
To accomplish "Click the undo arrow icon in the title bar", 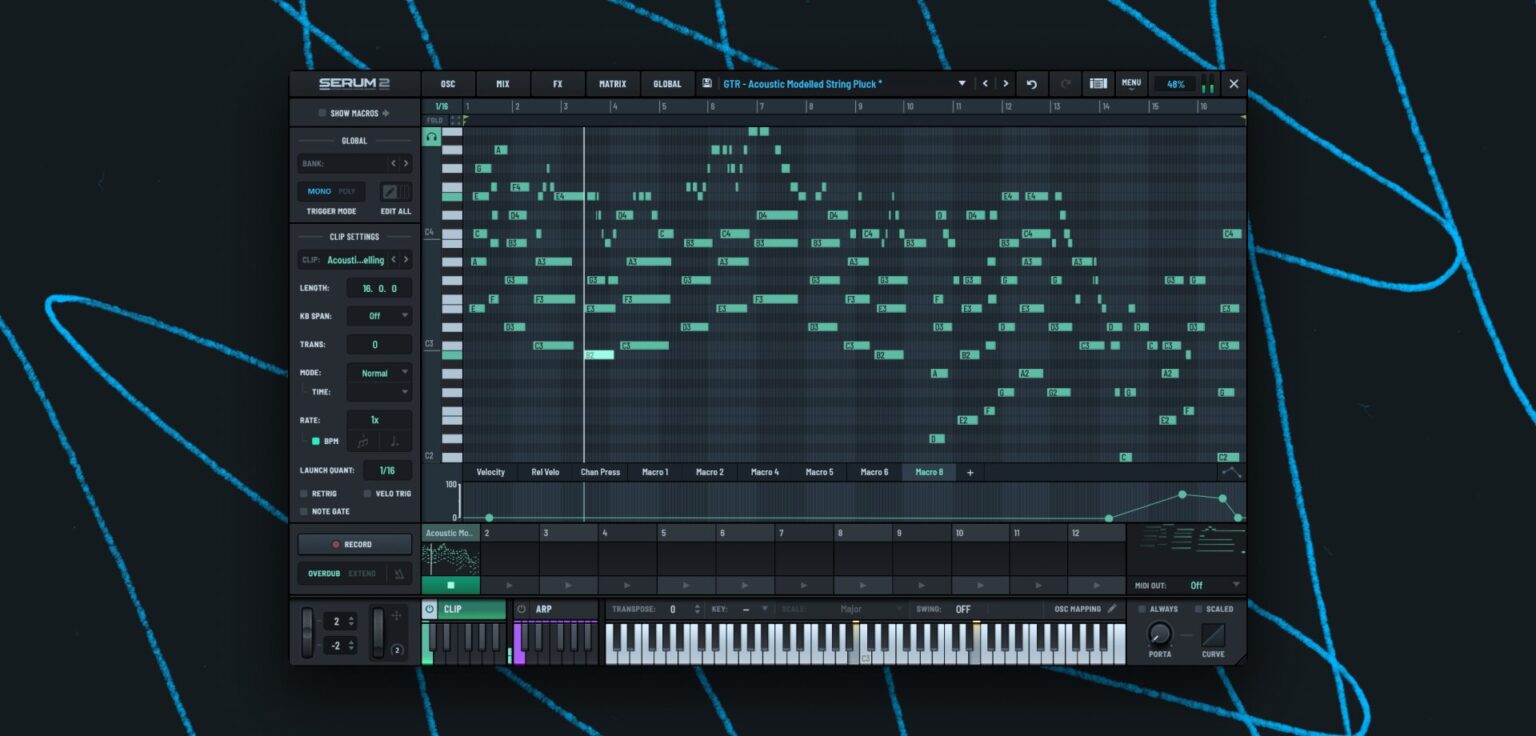I will [x=1032, y=84].
